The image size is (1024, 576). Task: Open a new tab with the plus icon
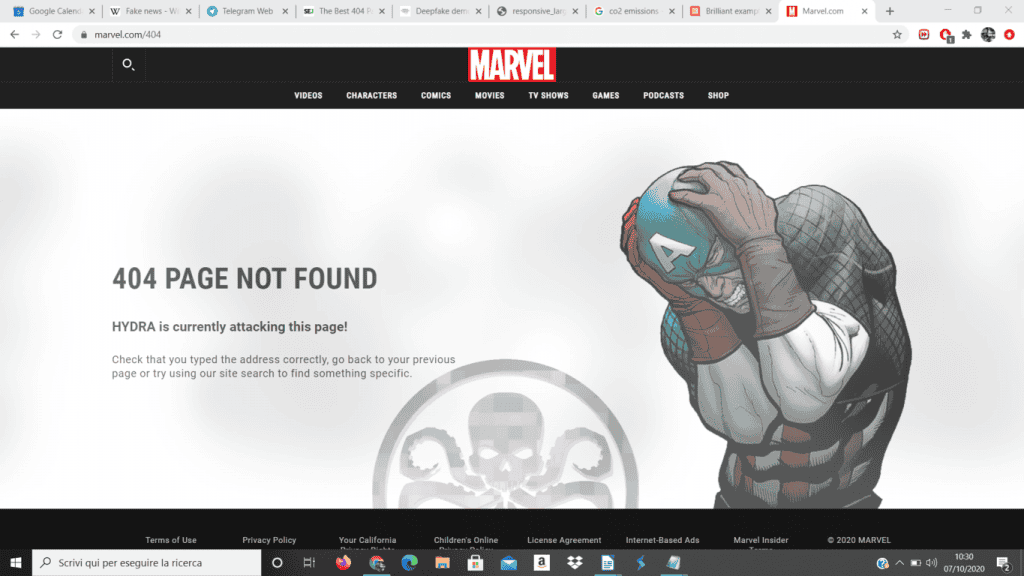point(889,11)
